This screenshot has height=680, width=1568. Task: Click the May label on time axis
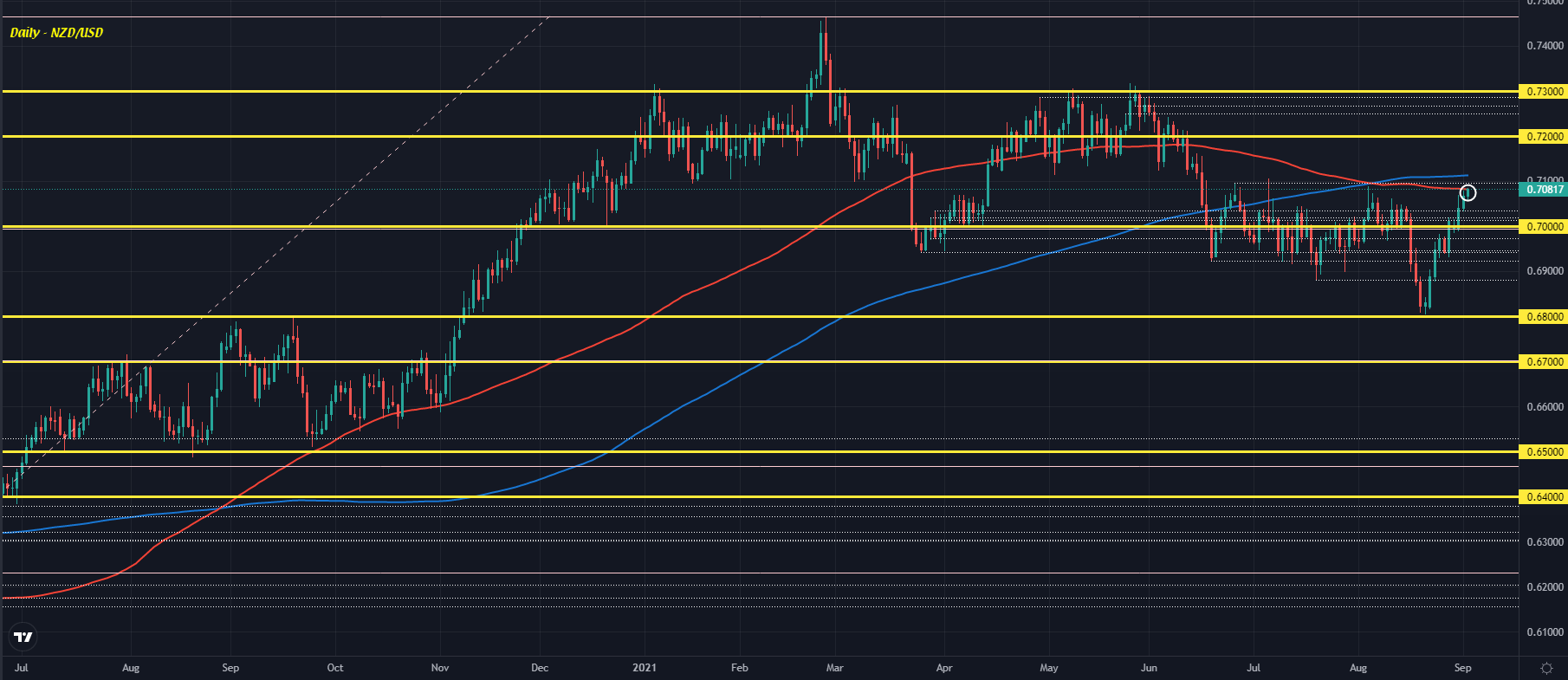click(x=1049, y=668)
